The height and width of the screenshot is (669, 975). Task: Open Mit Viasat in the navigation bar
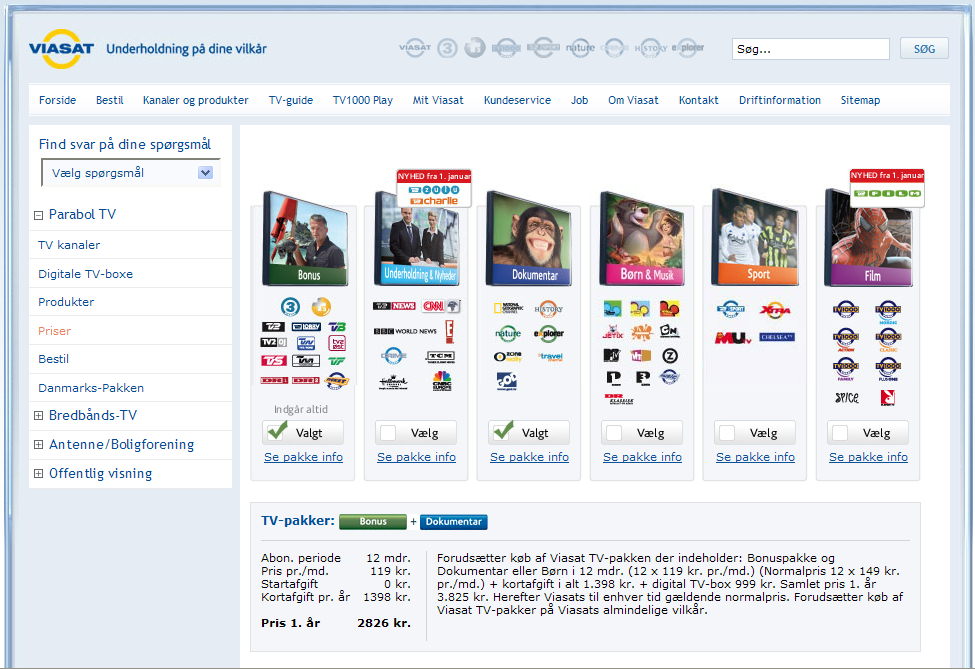[x=438, y=100]
